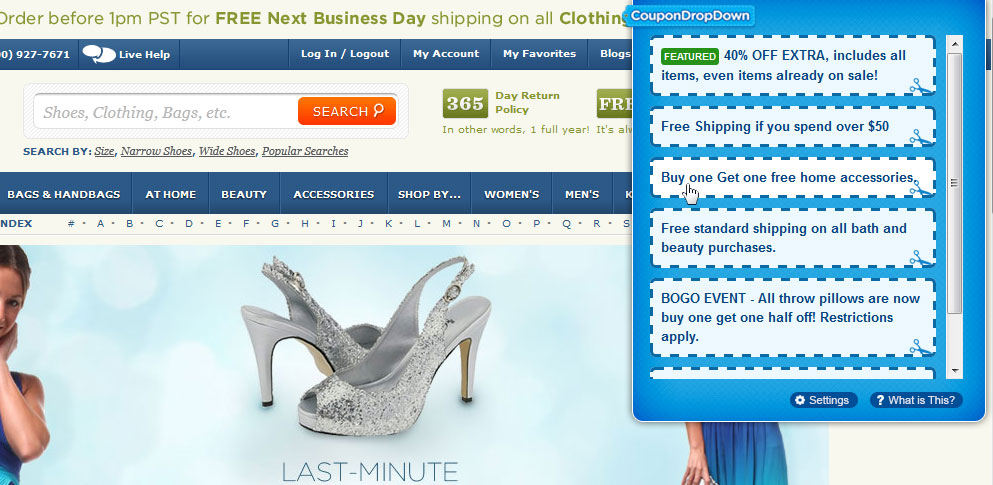Open BAGS & HANDBAGS category menu
Viewport: 993px width, 485px height.
pos(63,194)
